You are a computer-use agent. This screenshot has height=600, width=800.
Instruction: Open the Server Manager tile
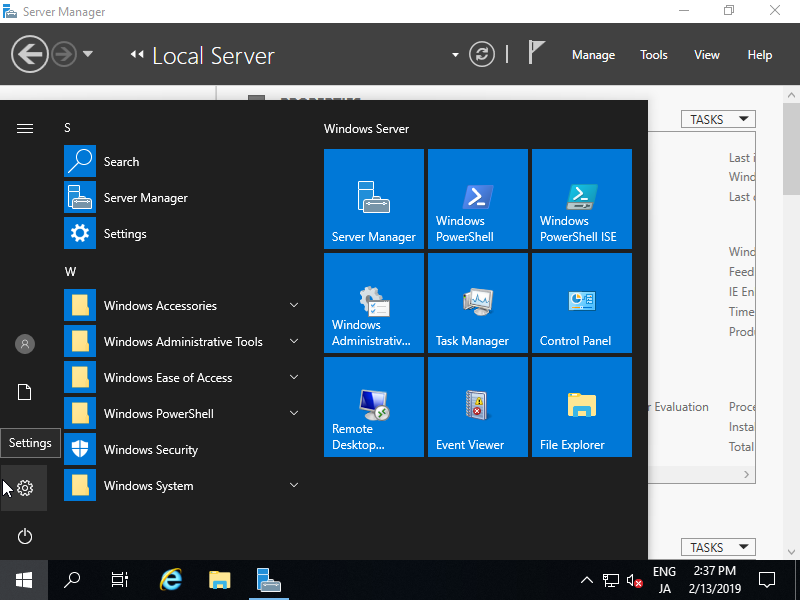click(x=373, y=198)
